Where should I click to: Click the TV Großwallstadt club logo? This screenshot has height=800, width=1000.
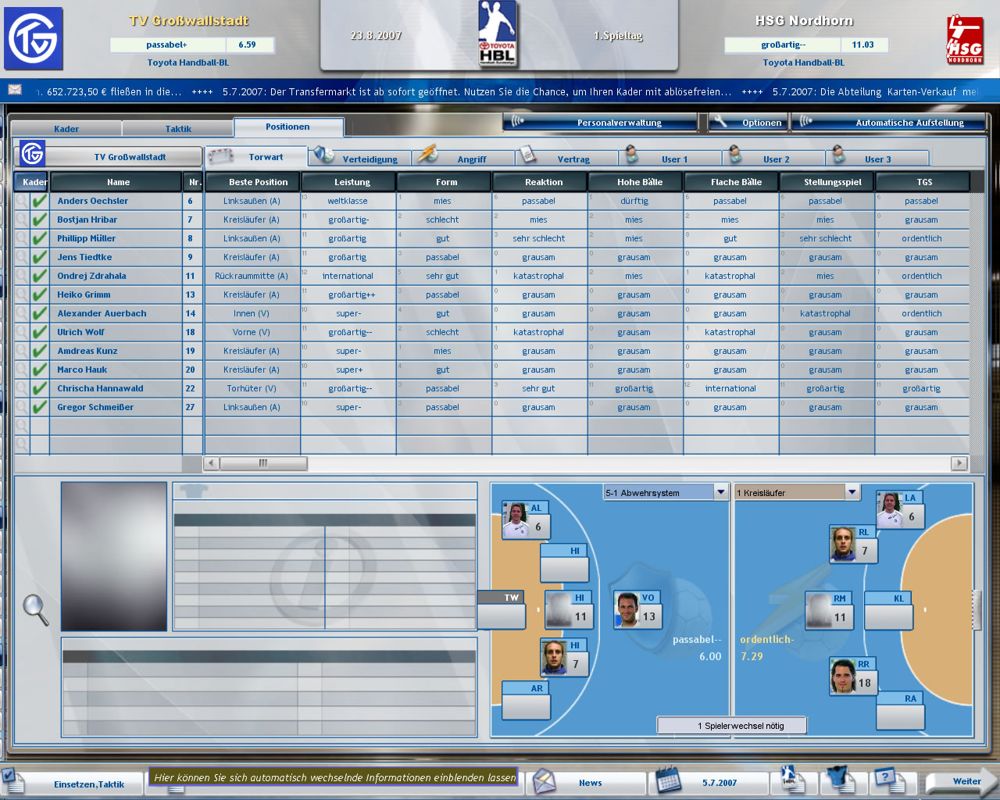coord(33,38)
